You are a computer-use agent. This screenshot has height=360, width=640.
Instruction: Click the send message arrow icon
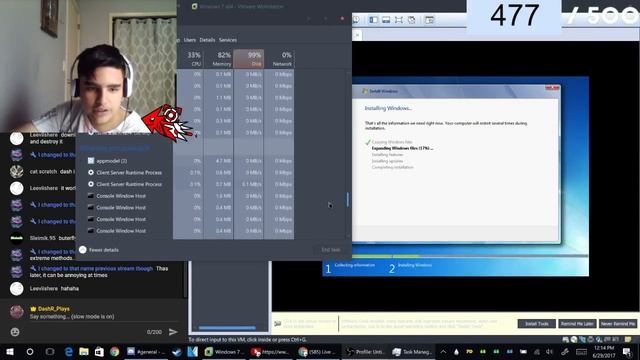[x=173, y=332]
